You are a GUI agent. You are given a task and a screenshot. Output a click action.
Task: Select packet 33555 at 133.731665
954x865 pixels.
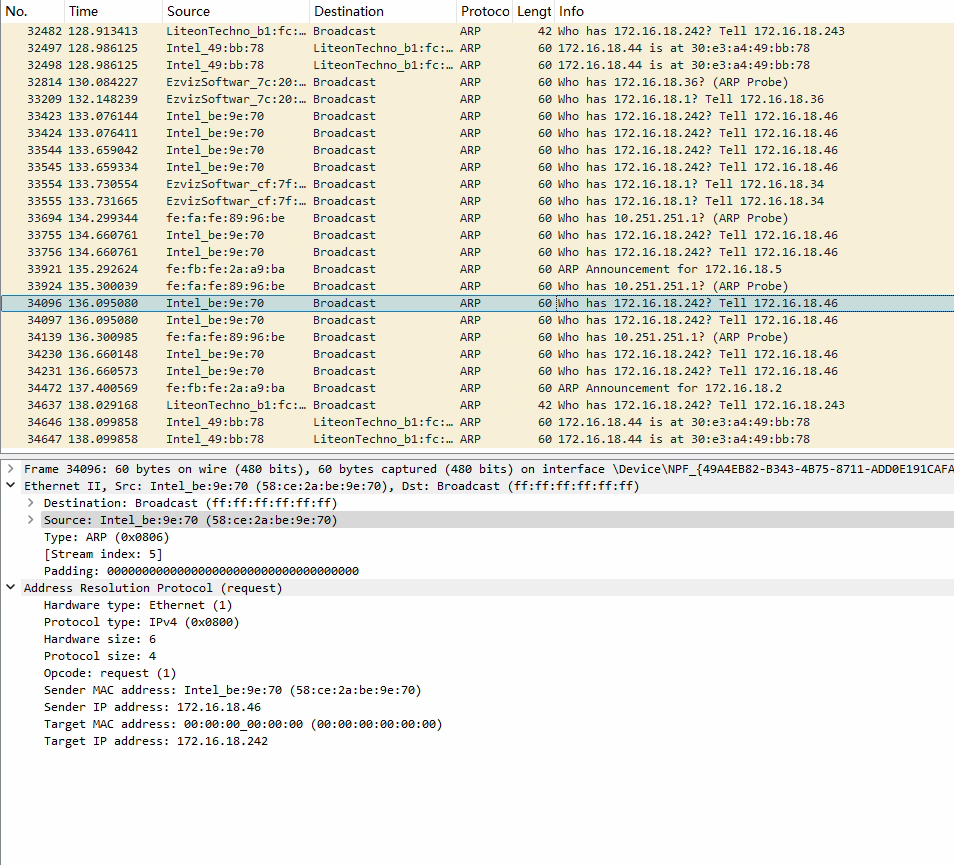coord(477,201)
